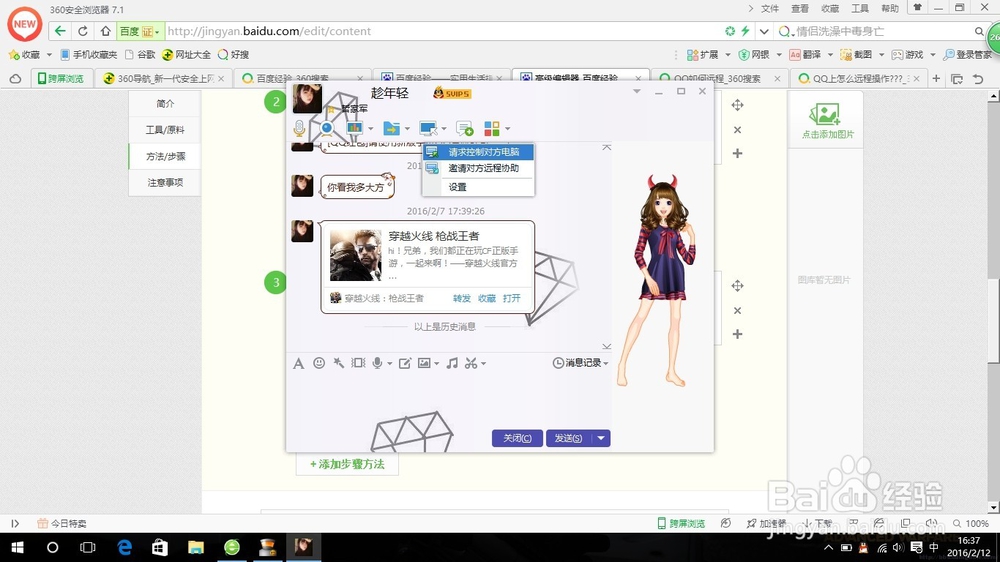Open the 文件 browser menu
This screenshot has width=1000, height=562.
770,8
